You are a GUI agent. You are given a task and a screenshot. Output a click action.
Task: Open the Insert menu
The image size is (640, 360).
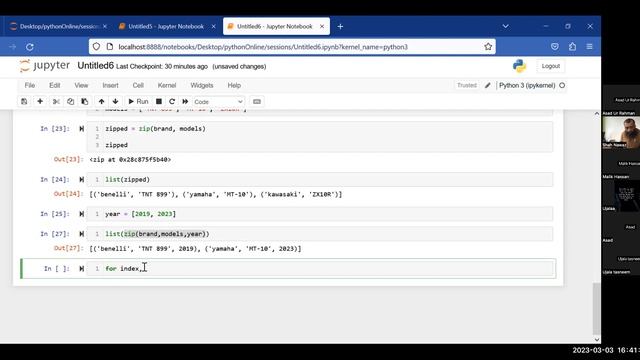pos(110,85)
